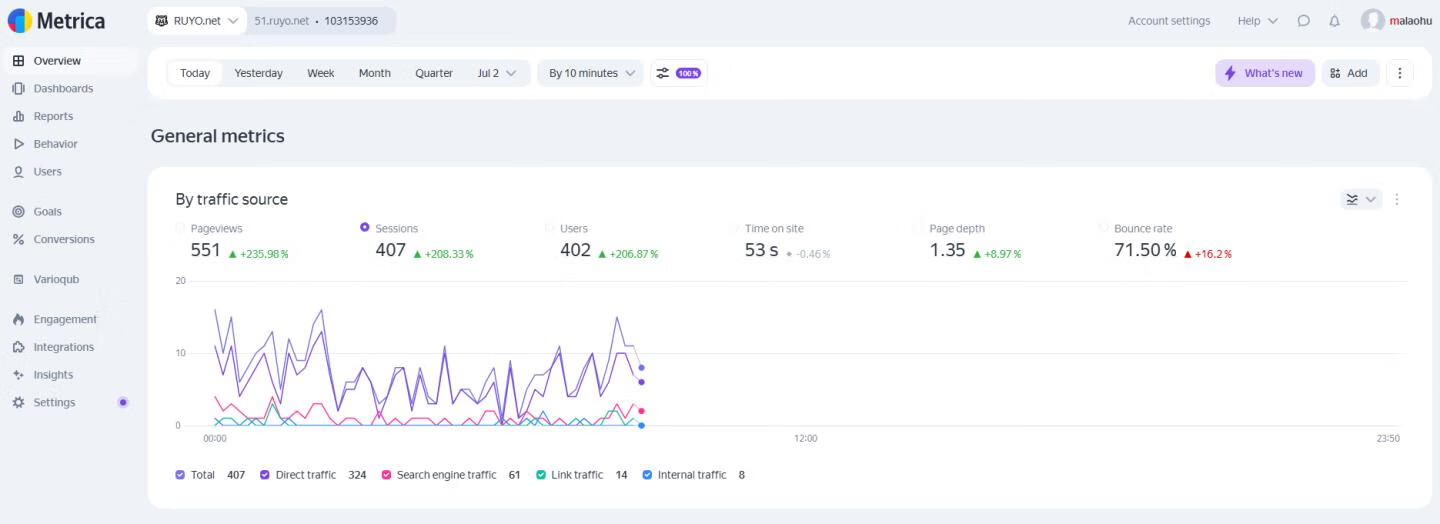
Task: Open the three-dot menu in the toolbar
Action: [x=1399, y=73]
